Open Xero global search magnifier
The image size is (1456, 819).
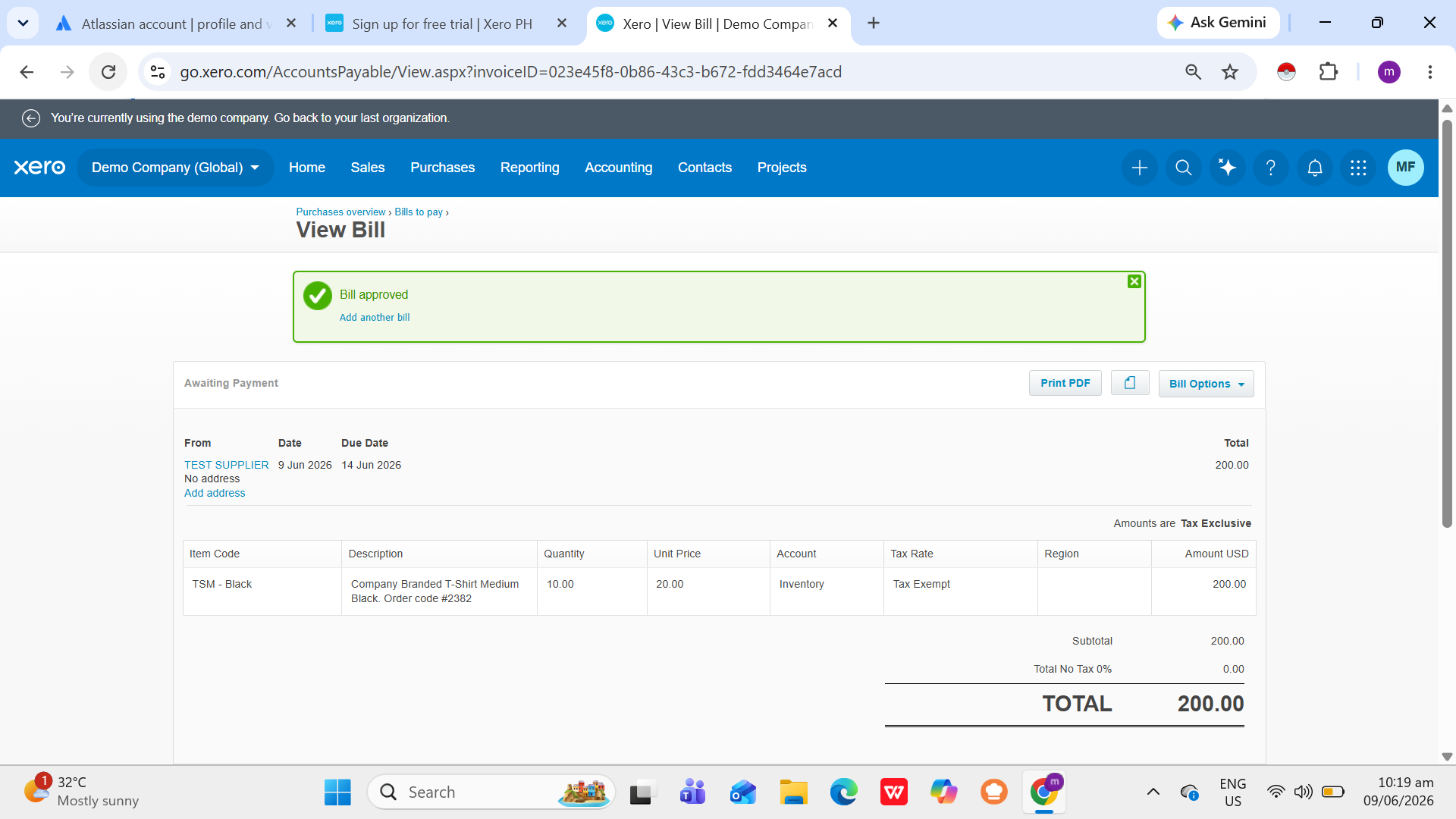coord(1183,168)
